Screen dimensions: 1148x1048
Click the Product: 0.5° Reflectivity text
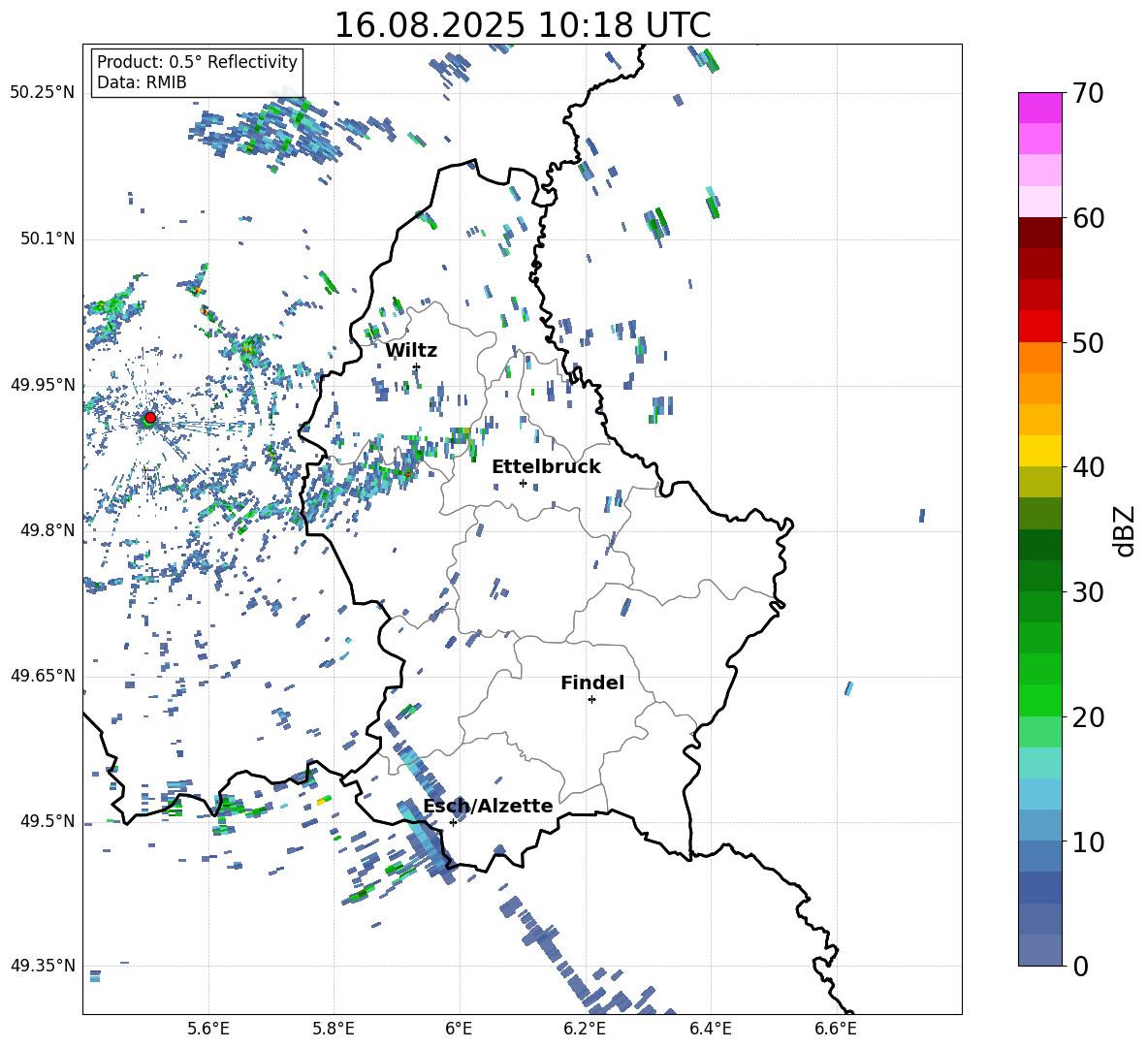tap(197, 62)
